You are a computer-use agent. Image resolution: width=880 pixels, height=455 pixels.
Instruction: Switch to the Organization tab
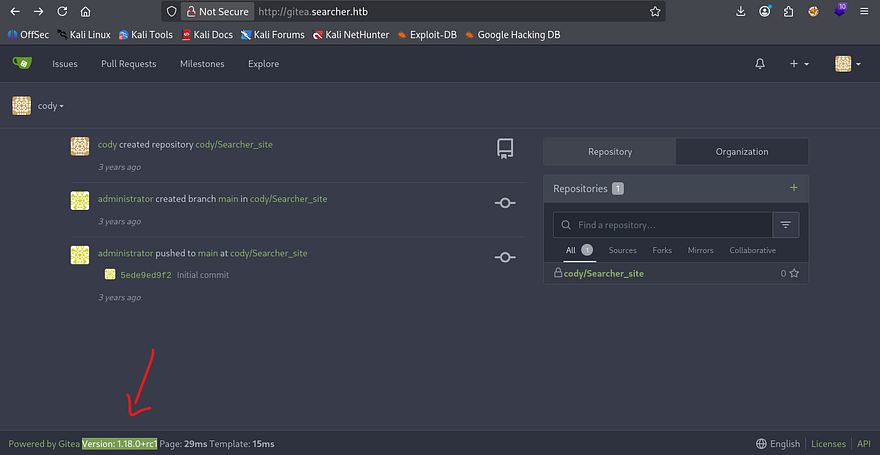pyautogui.click(x=741, y=152)
